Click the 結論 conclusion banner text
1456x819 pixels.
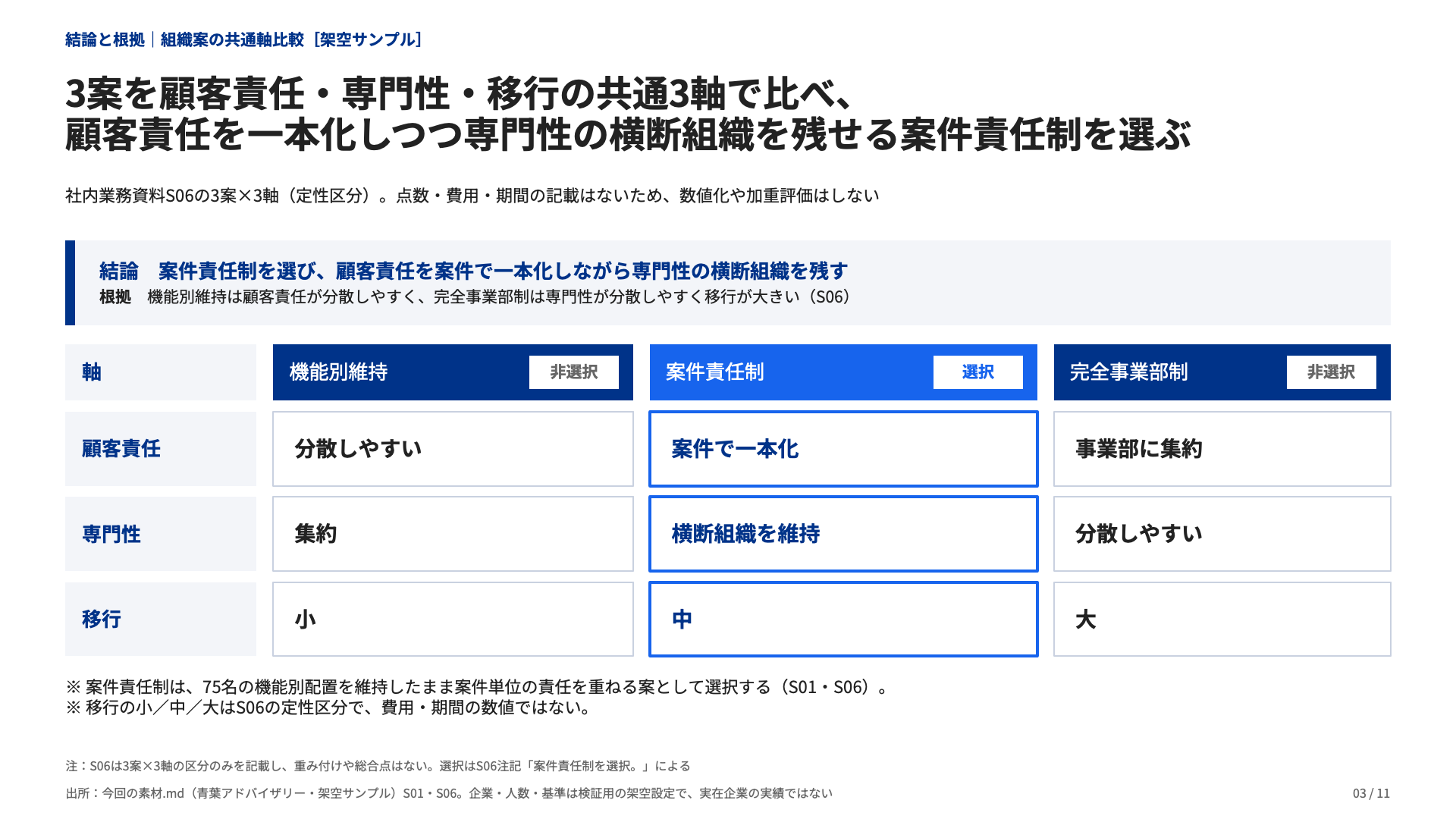point(473,271)
